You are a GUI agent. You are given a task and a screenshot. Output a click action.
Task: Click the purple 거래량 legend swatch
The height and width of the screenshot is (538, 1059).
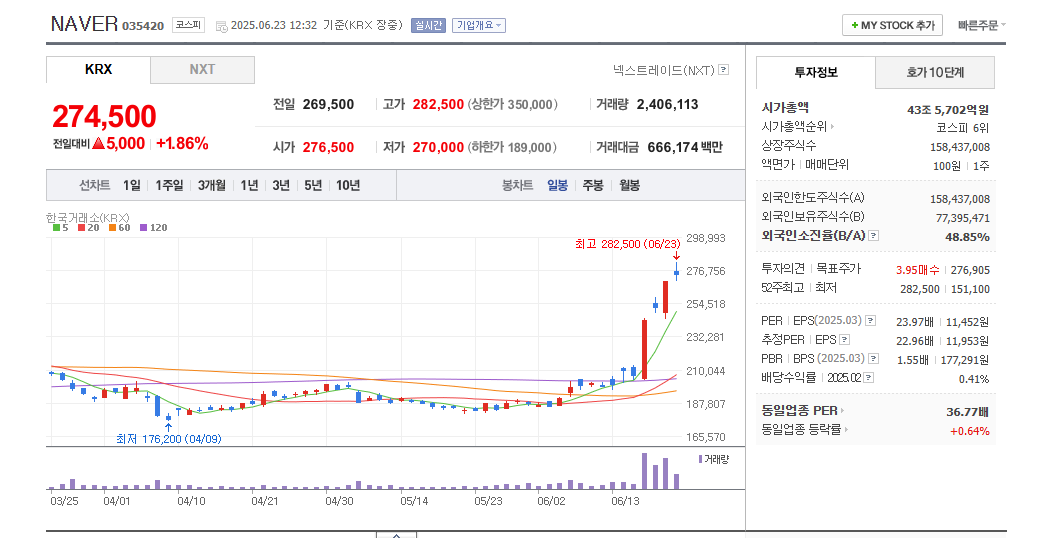pos(700,459)
